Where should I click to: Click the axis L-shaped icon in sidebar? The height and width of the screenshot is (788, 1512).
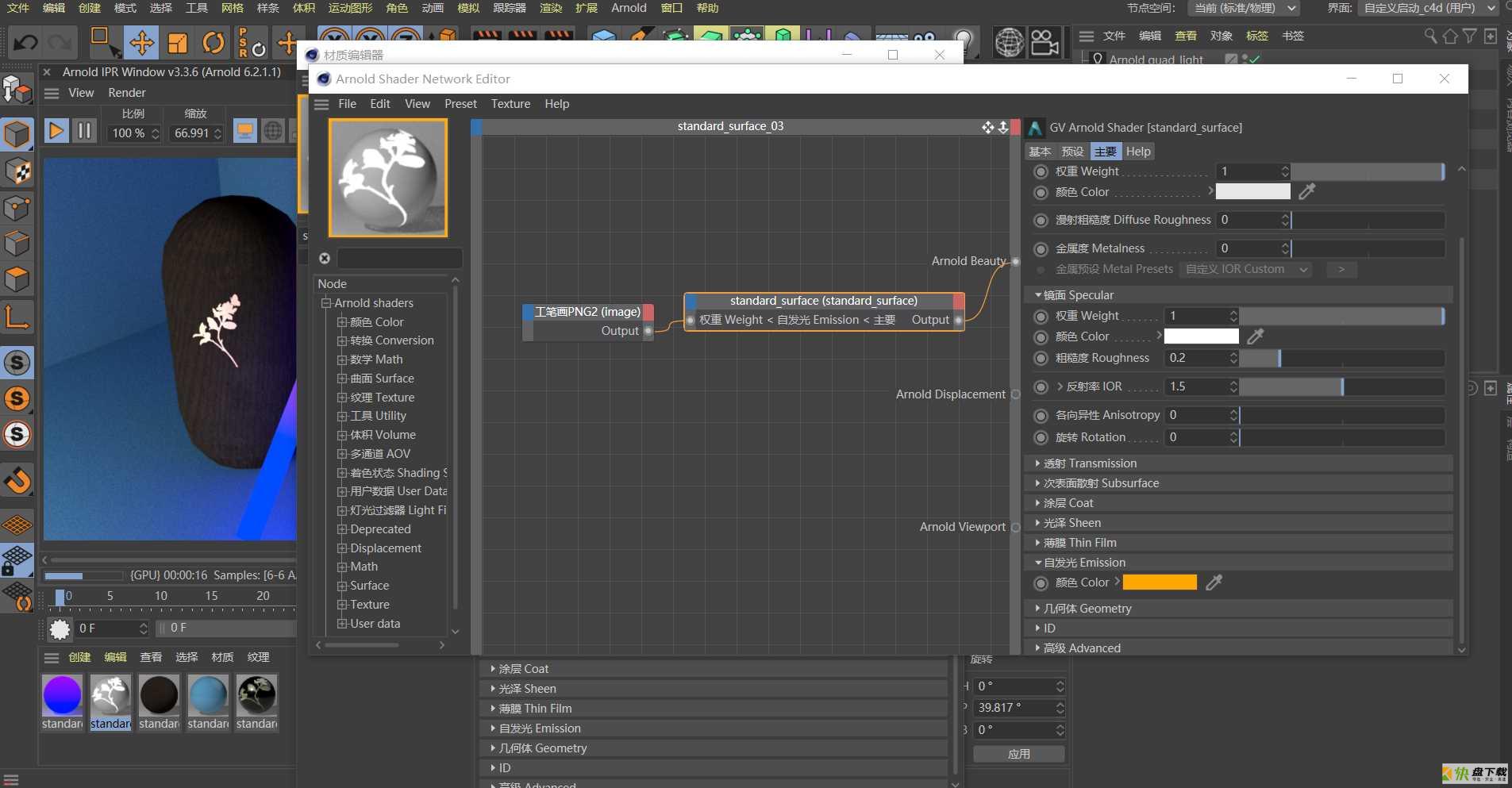coord(17,317)
